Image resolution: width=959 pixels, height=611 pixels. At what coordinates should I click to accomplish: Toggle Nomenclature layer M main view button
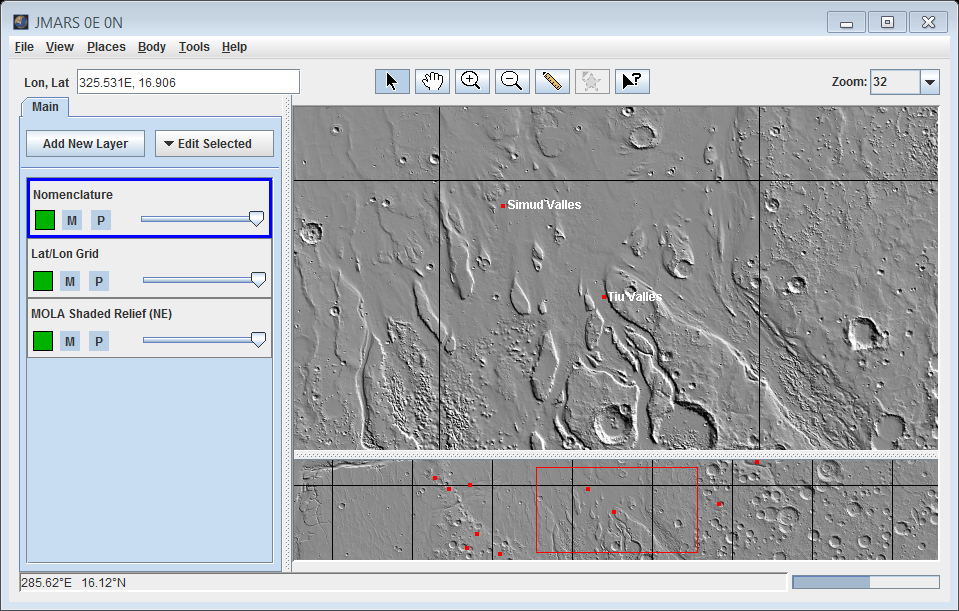tap(72, 221)
